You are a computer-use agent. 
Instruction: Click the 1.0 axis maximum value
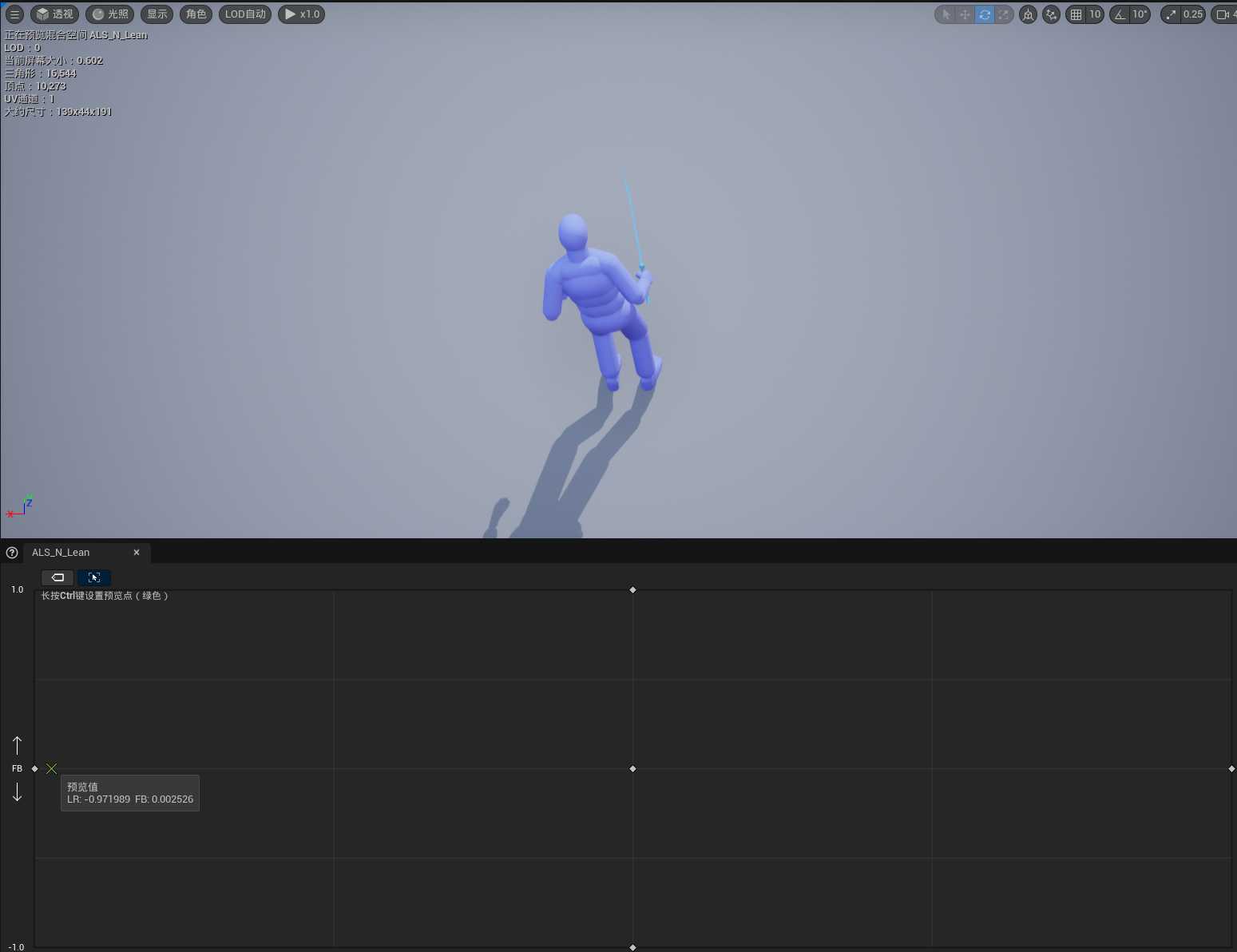tap(17, 589)
